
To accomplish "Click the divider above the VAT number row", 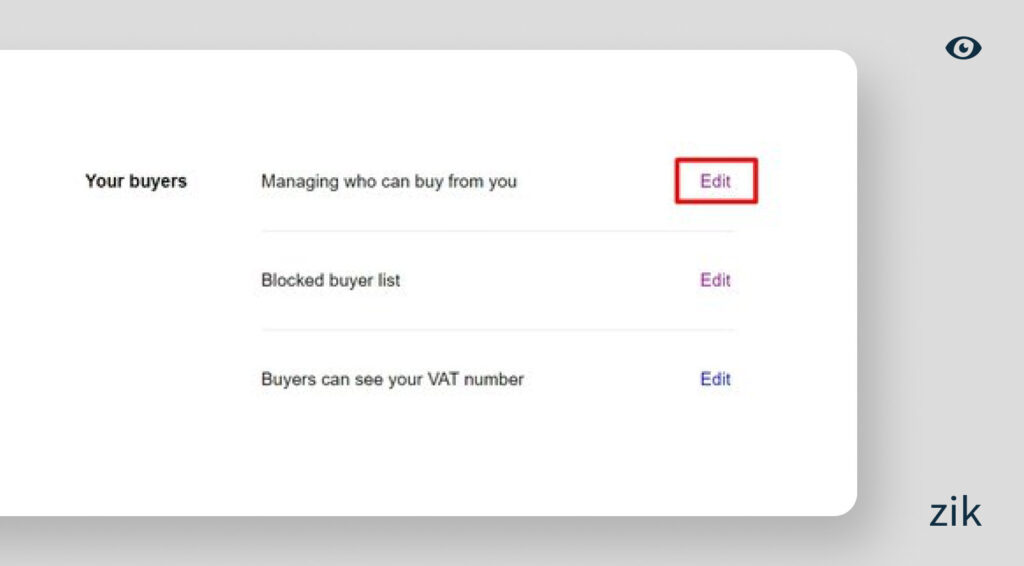I will (x=497, y=329).
